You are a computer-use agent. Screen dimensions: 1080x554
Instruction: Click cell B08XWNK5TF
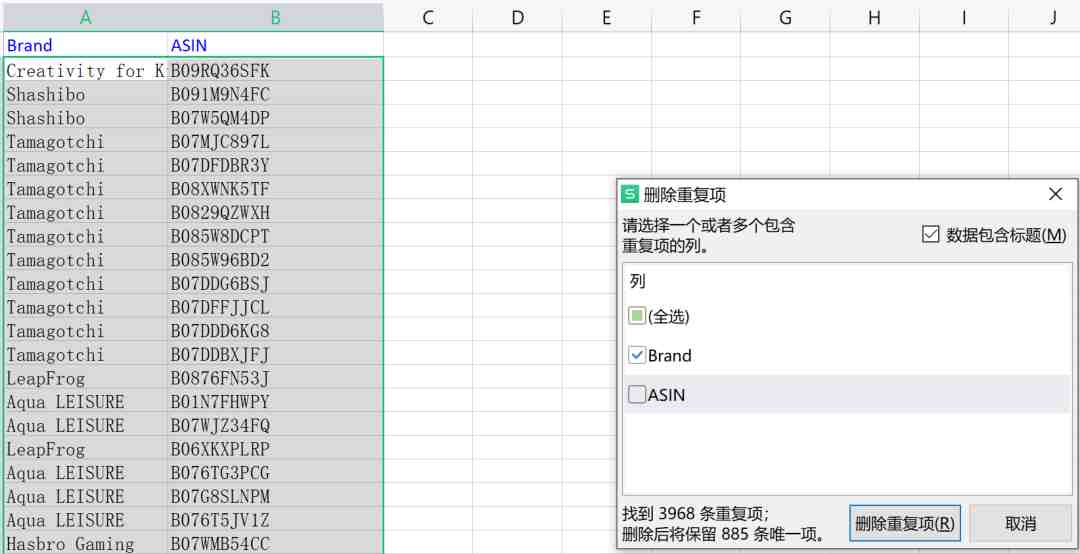[276, 189]
